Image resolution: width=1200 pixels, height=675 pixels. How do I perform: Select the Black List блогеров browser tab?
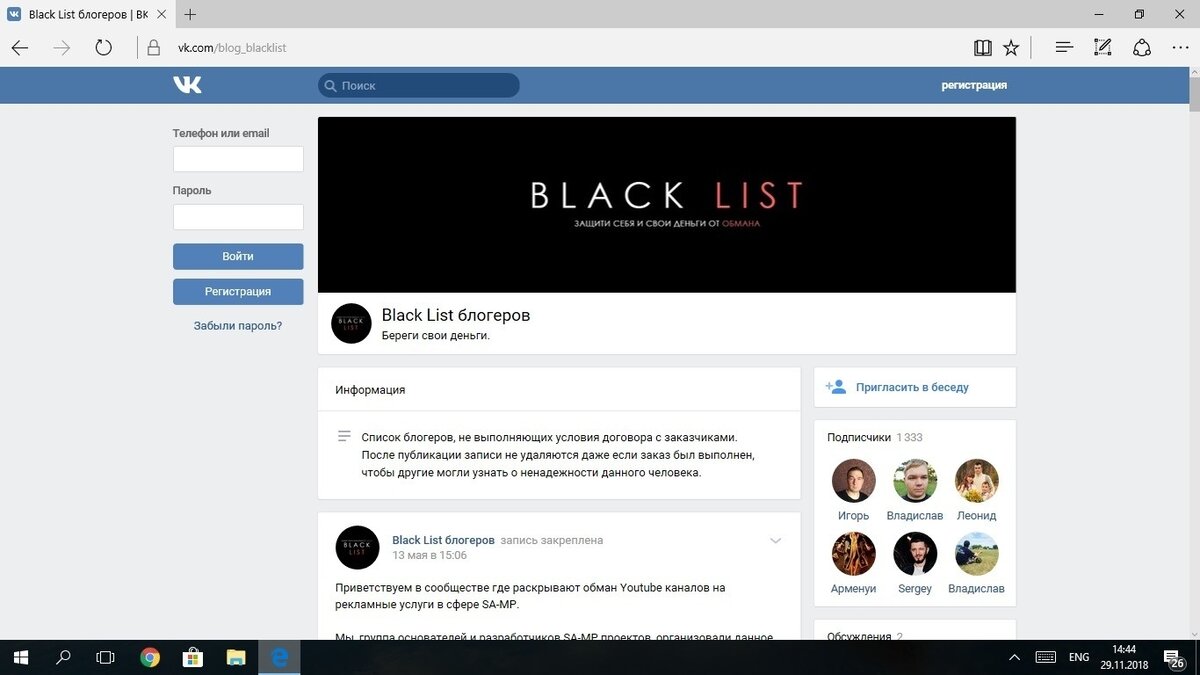point(88,14)
